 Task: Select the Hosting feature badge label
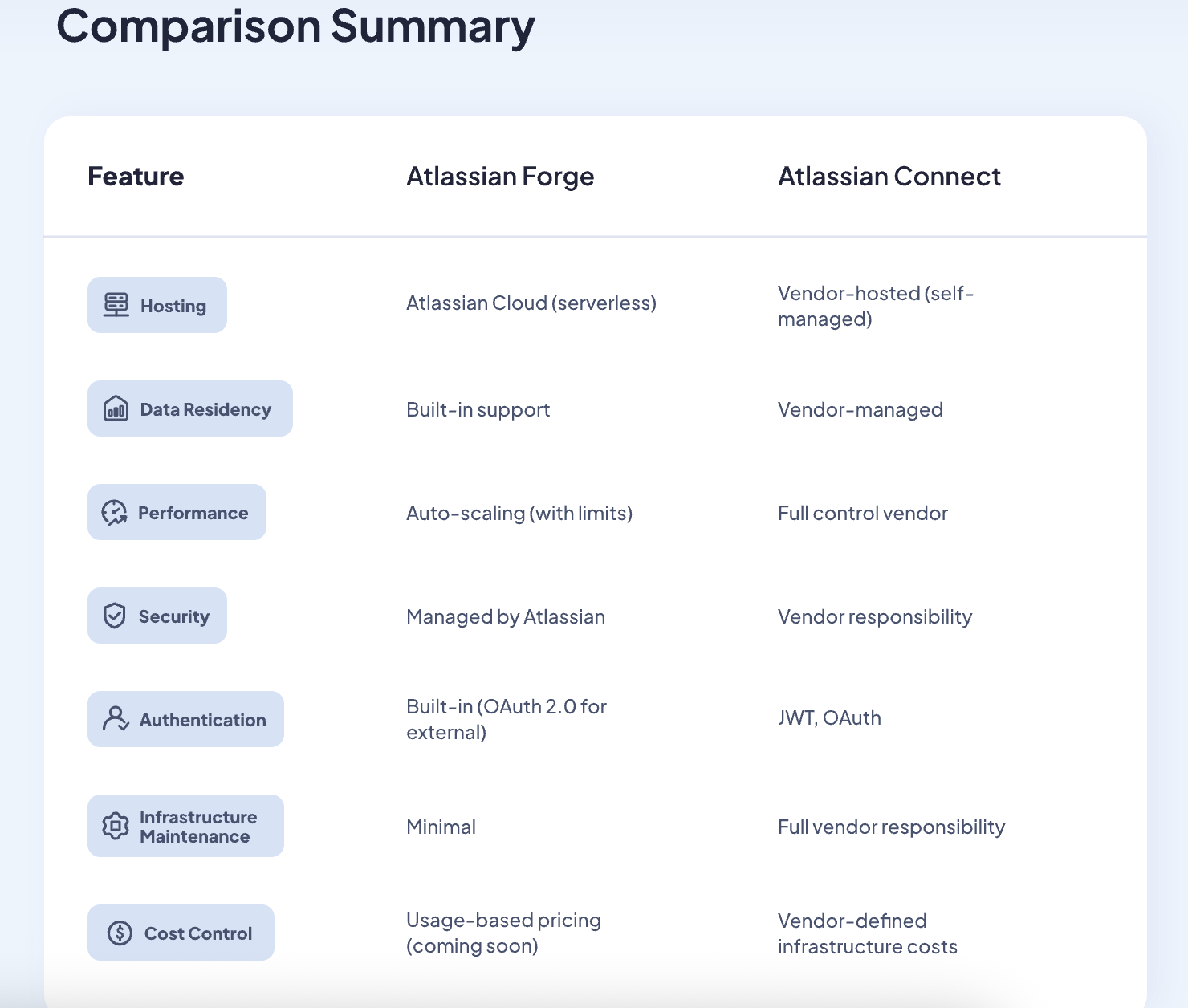pyautogui.click(x=173, y=306)
